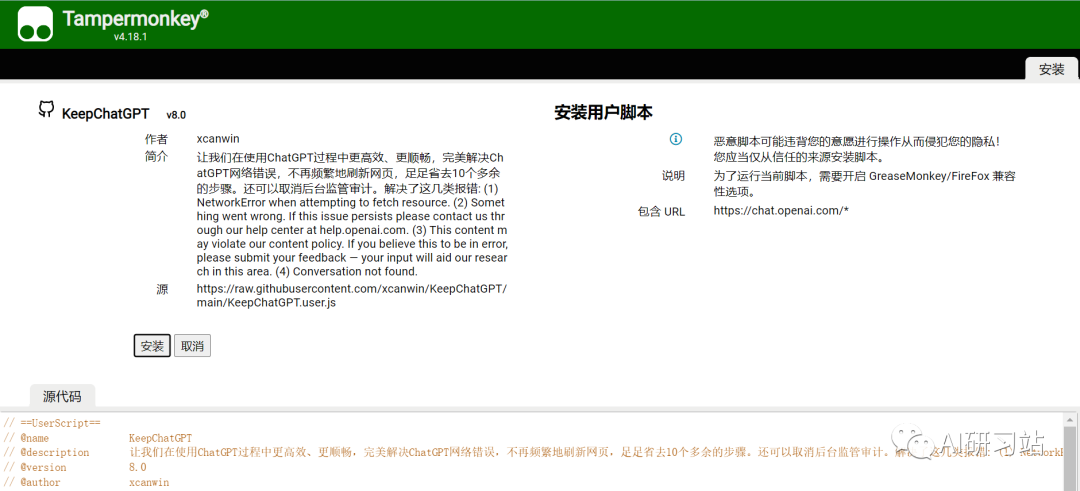
Task: Click the v8.0 version label
Action: click(x=176, y=115)
